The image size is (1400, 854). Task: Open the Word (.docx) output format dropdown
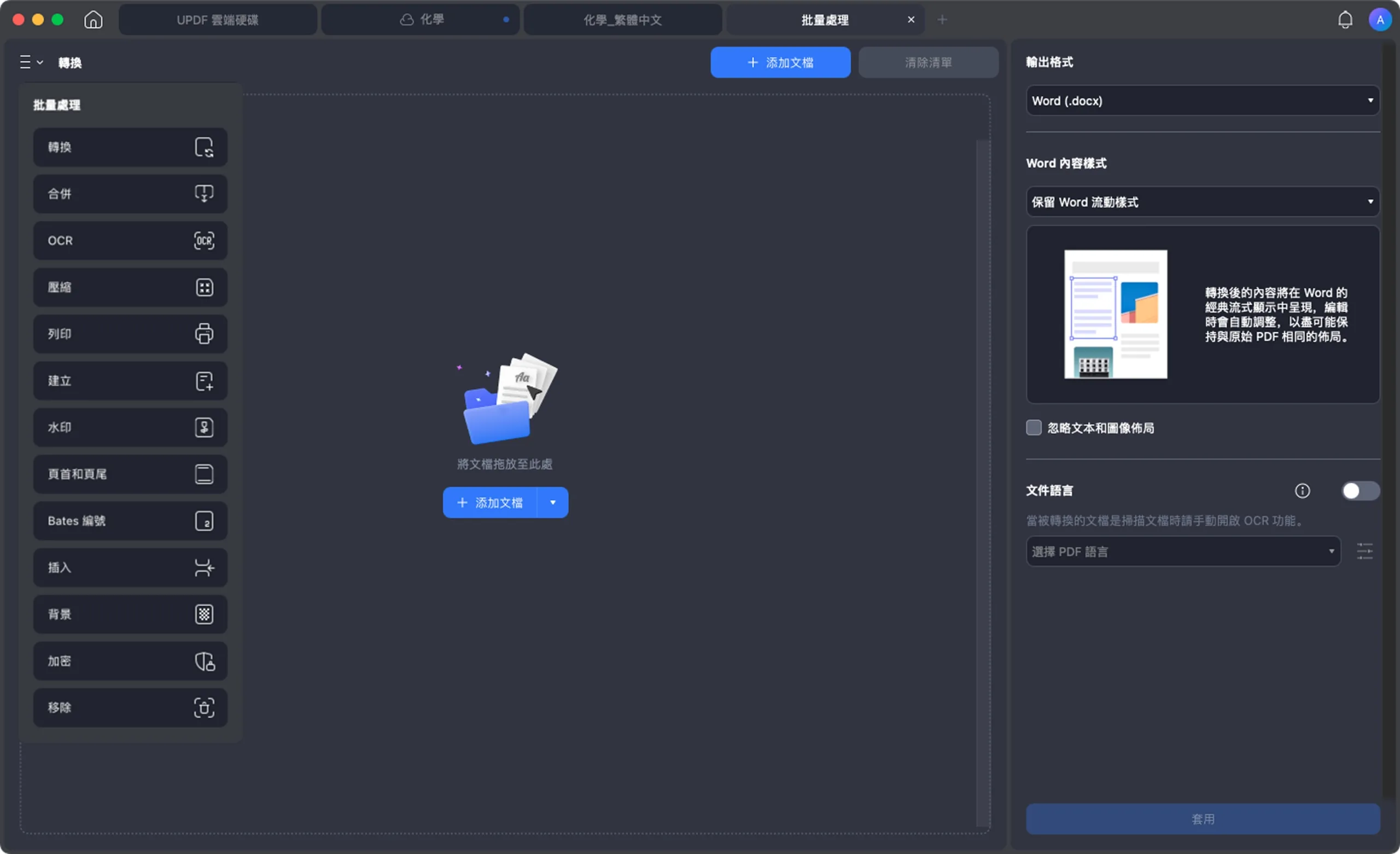(x=1202, y=101)
